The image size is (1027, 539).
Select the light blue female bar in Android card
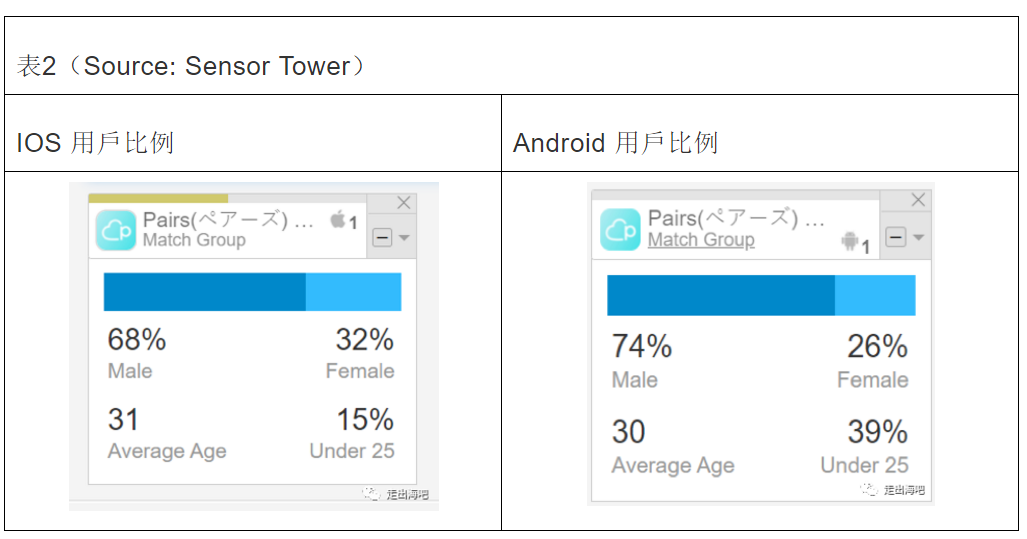pos(875,295)
